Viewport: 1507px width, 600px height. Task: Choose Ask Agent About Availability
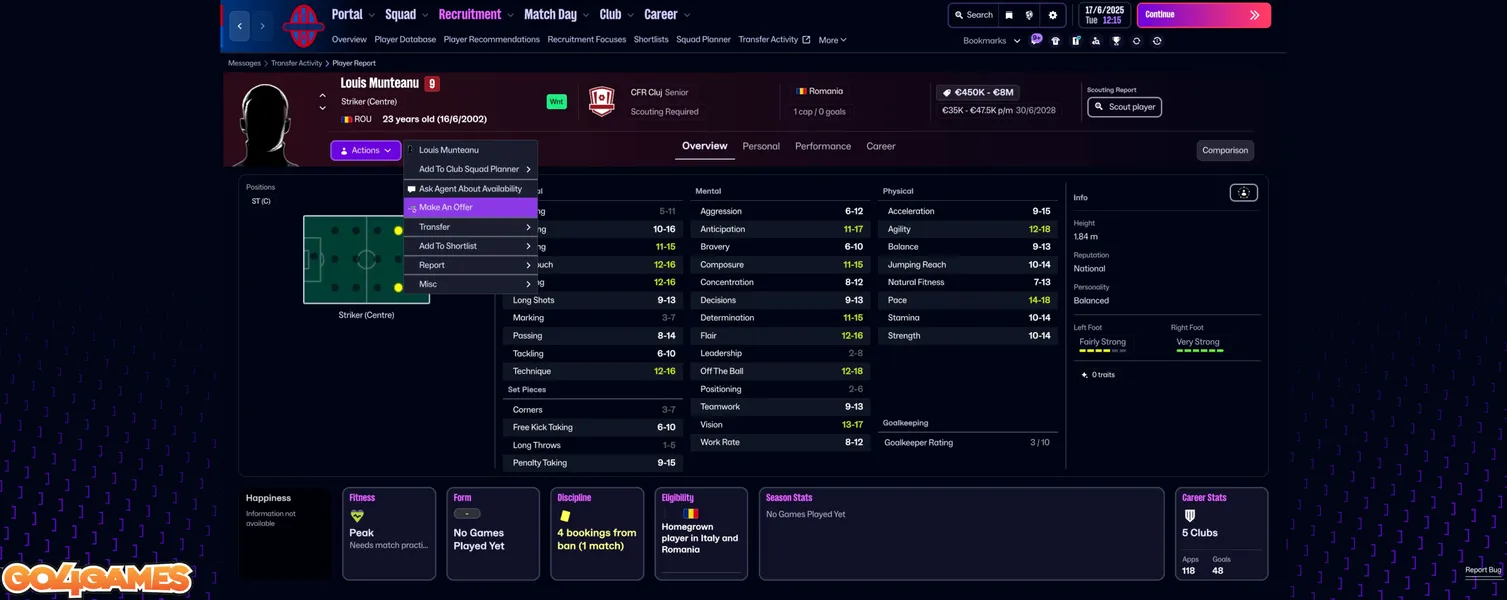pyautogui.click(x=470, y=189)
